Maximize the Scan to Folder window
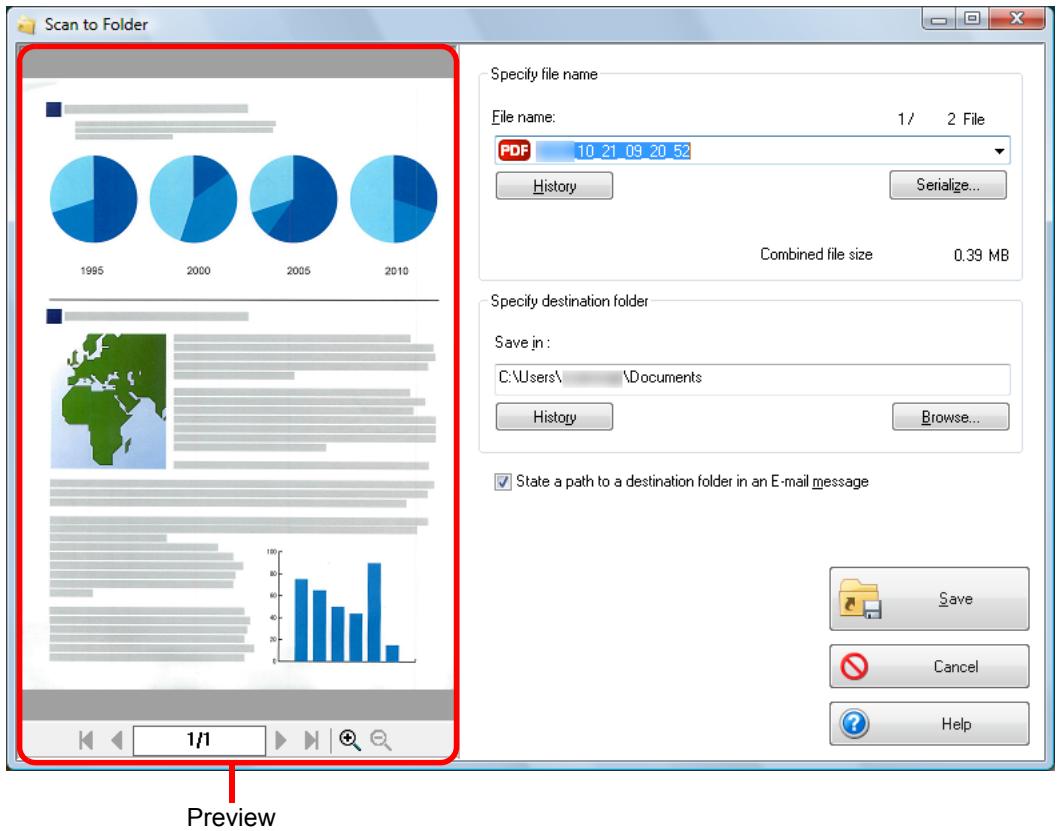Viewport: 1059px width, 831px height. coord(971,19)
